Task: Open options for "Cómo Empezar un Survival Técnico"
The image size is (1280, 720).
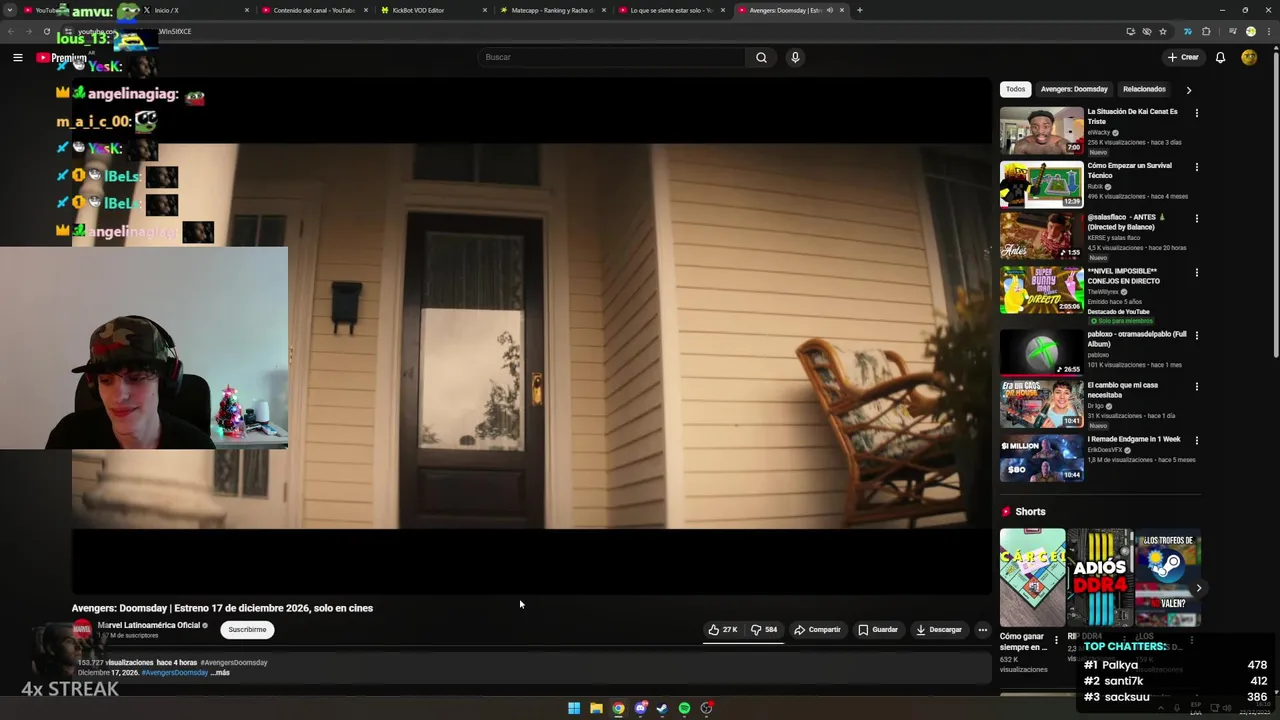Action: point(1196,167)
